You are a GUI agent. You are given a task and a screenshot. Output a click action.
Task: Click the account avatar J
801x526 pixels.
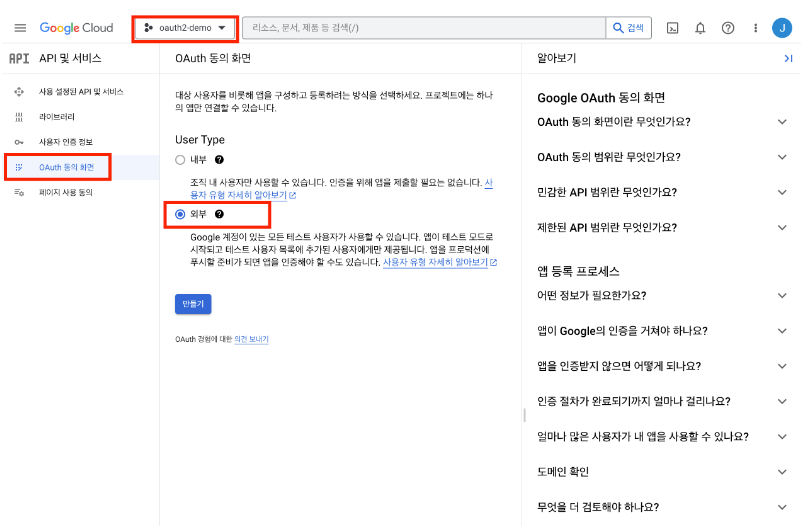[782, 28]
